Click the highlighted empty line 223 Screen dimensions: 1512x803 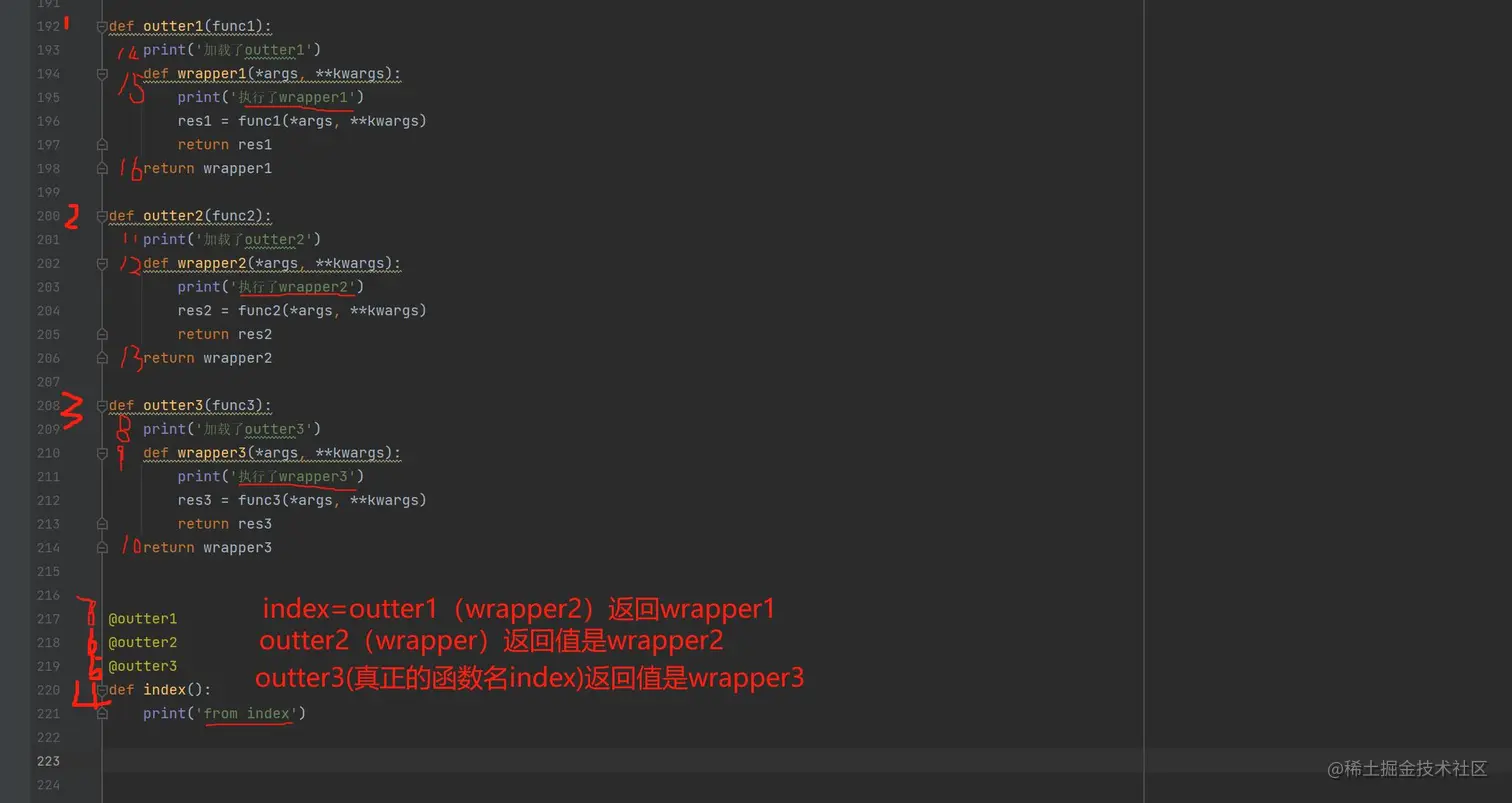coord(622,761)
